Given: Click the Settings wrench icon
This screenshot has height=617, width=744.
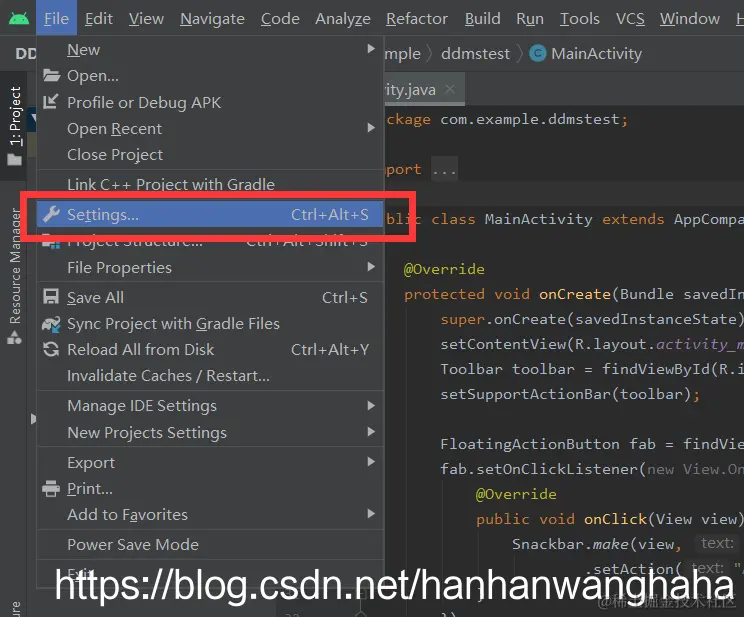Looking at the screenshot, I should click(x=51, y=215).
